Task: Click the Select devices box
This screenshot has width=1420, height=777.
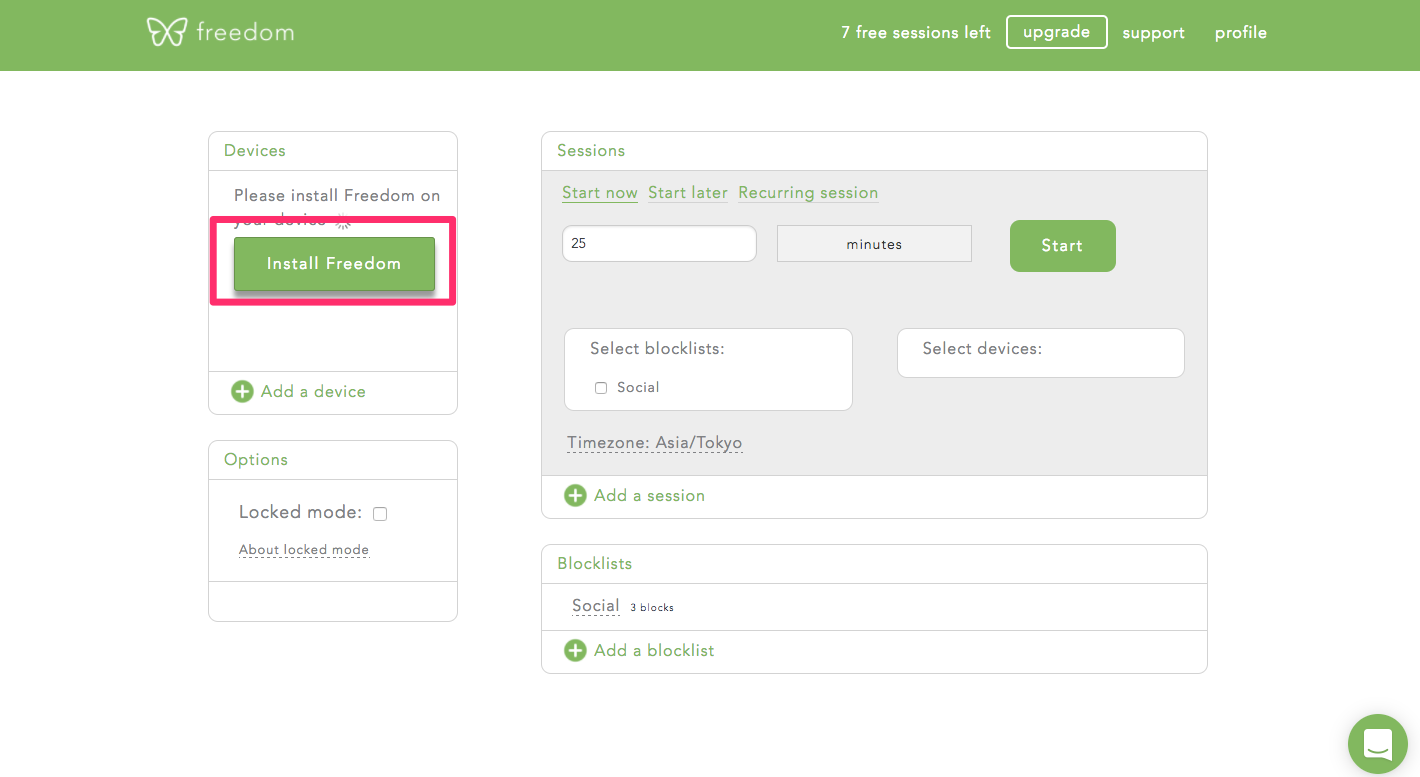Action: click(x=1040, y=353)
